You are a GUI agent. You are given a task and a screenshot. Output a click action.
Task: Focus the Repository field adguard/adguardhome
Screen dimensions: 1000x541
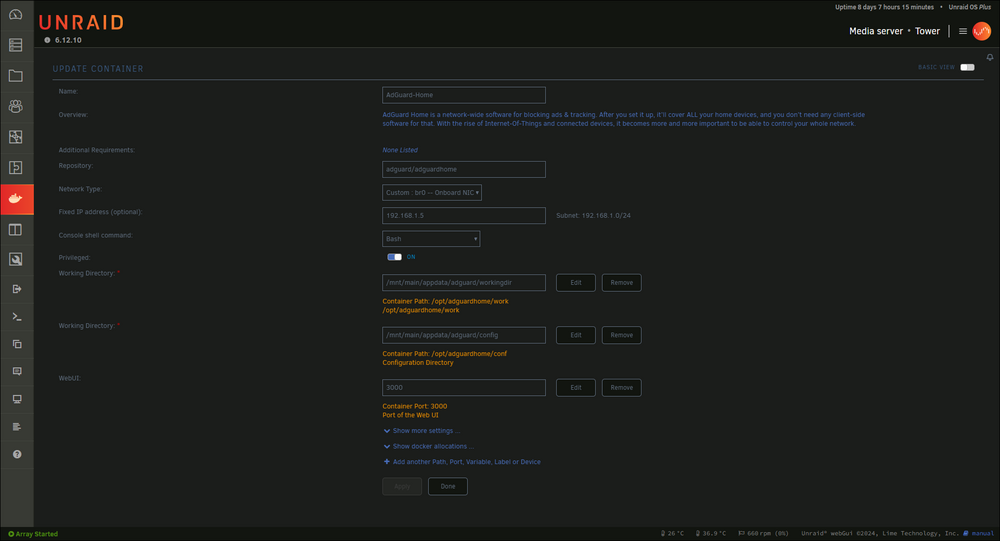pos(464,169)
